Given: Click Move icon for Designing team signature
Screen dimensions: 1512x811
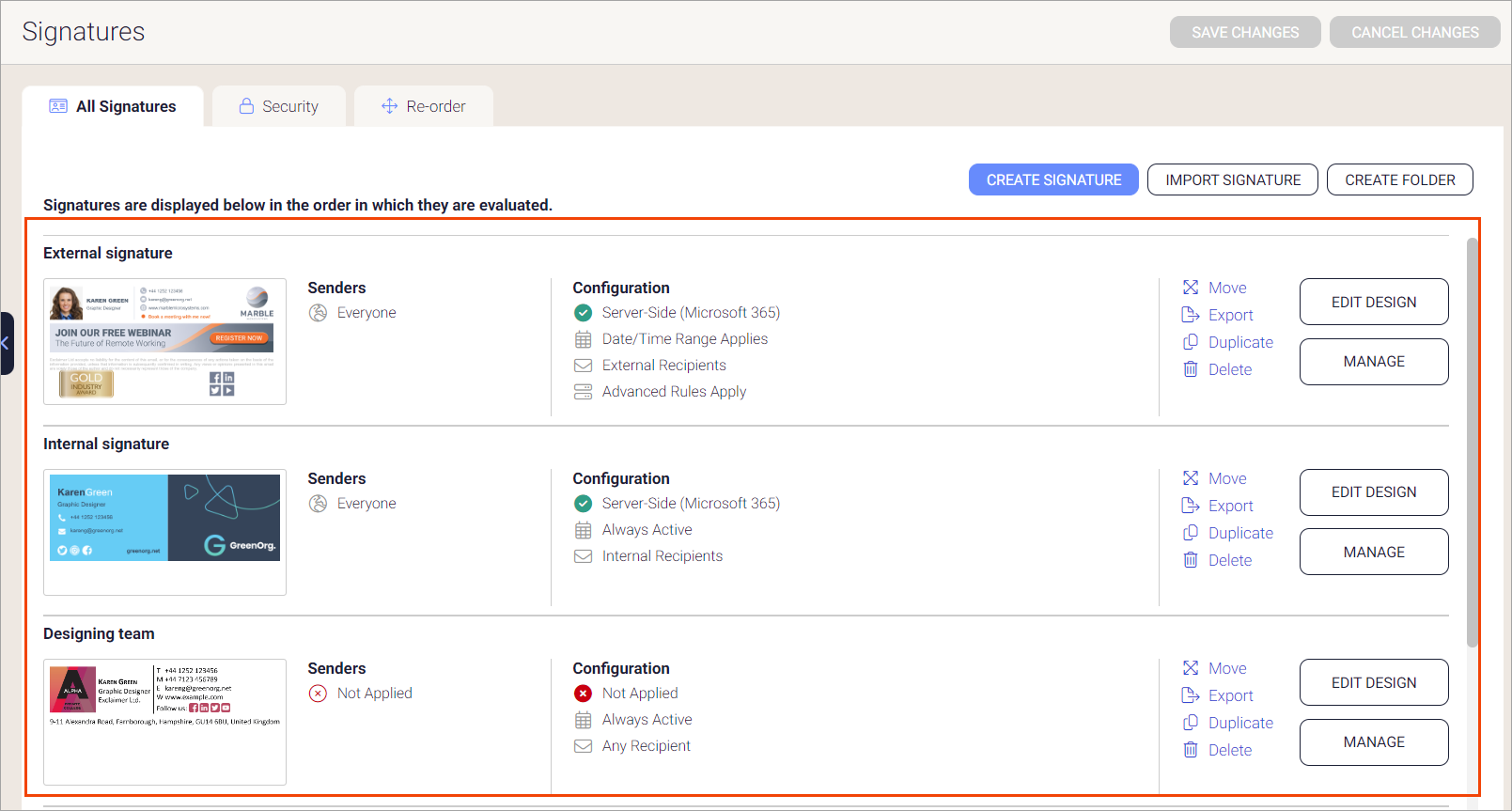Looking at the screenshot, I should 1191,668.
